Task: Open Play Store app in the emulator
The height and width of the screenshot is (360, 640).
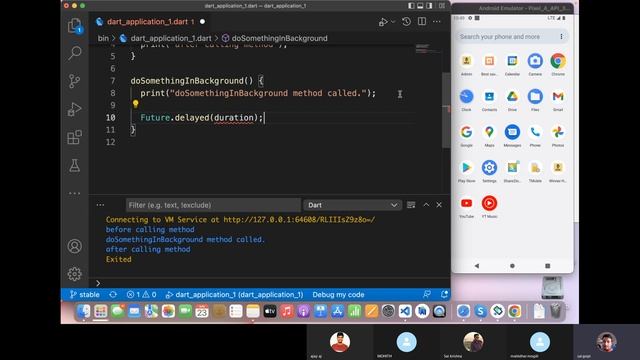Action: [466, 168]
